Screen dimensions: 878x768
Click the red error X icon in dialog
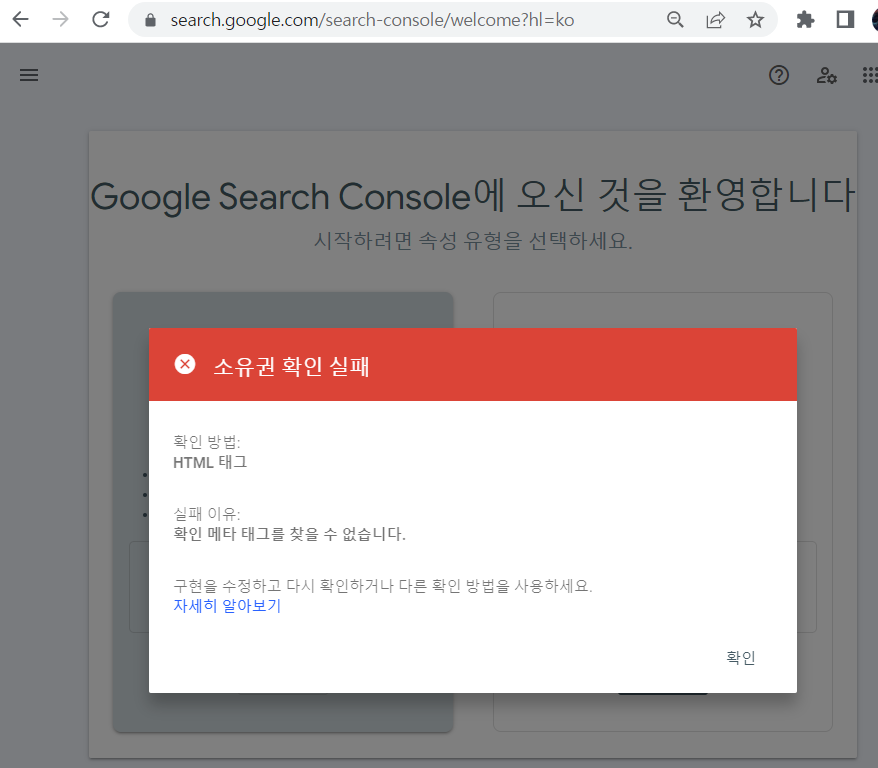tap(185, 364)
